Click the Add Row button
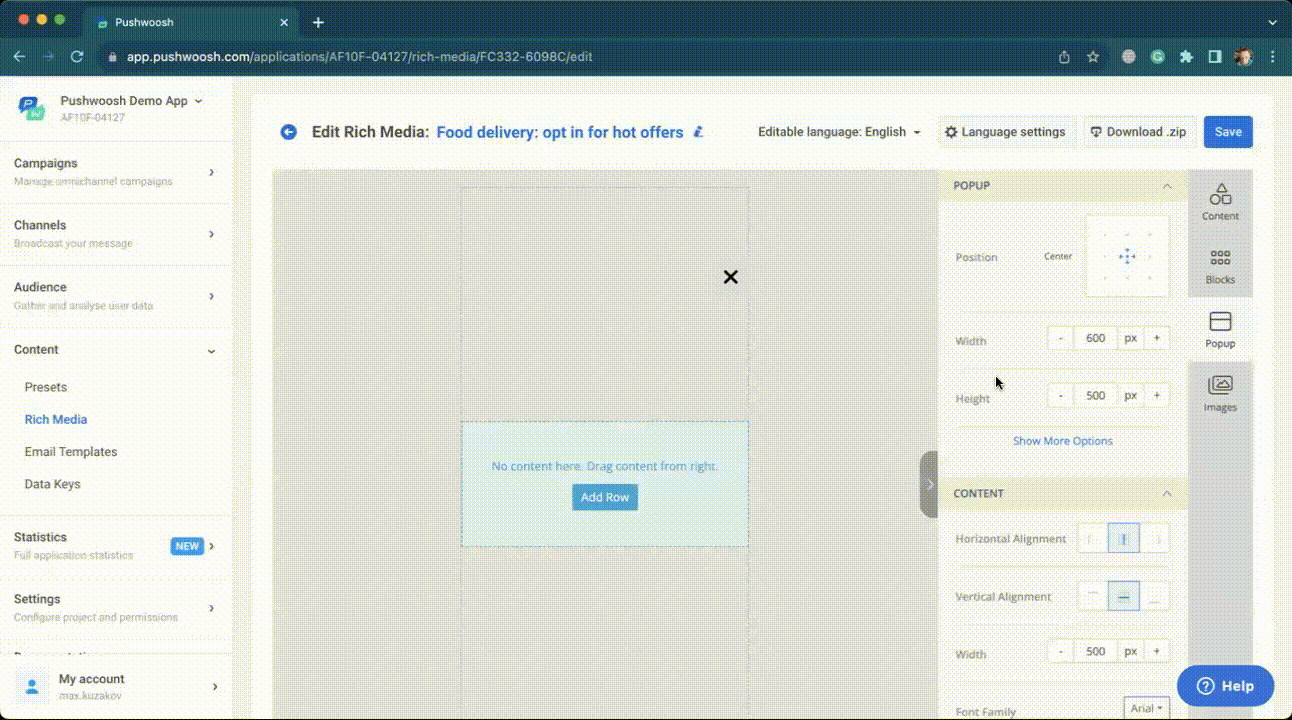The width and height of the screenshot is (1292, 720). click(x=605, y=497)
